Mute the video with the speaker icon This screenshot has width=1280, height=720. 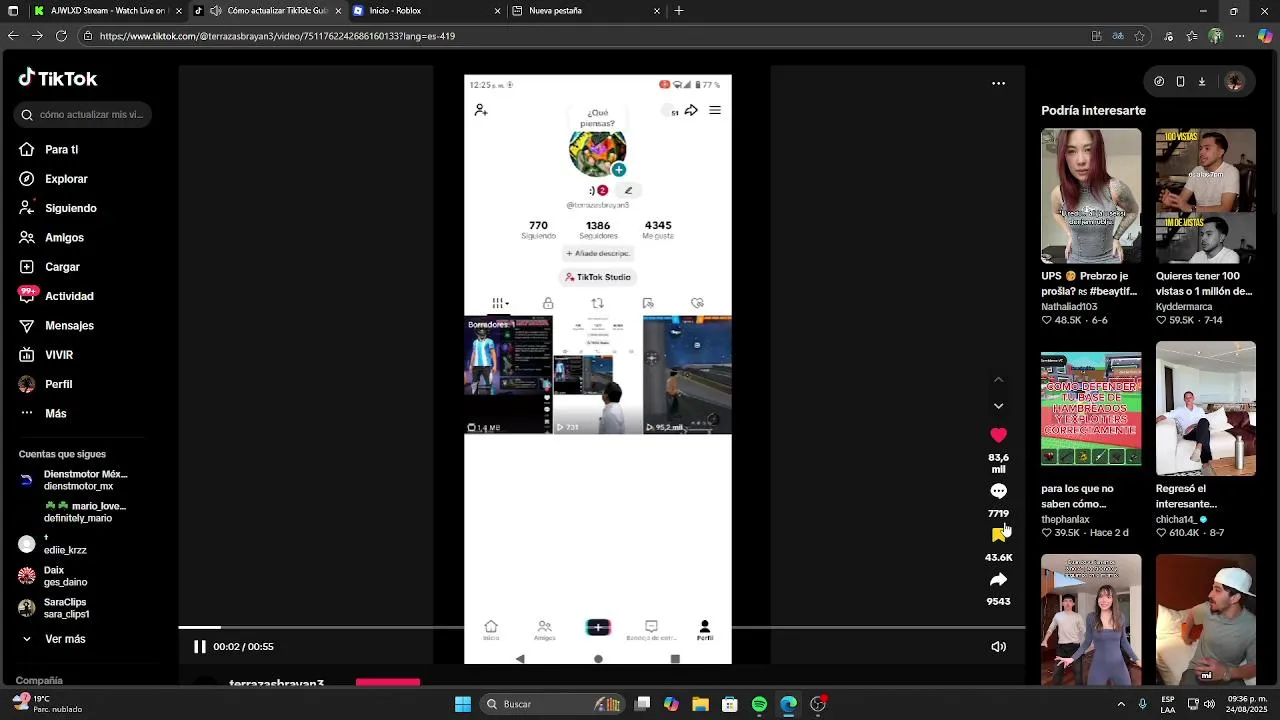coord(998,647)
